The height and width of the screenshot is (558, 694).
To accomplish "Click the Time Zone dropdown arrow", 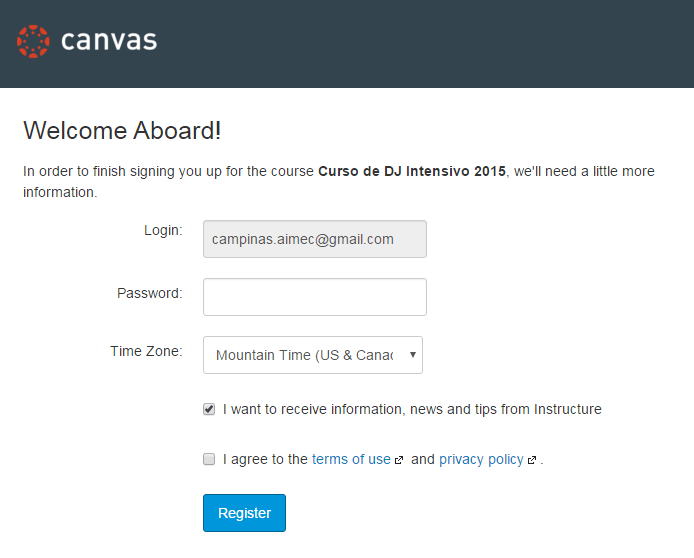I will 413,354.
